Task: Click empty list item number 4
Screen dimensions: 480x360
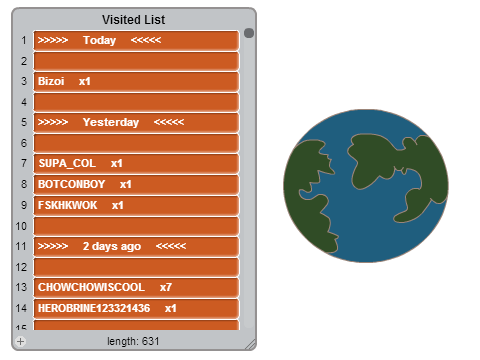Action: point(136,102)
